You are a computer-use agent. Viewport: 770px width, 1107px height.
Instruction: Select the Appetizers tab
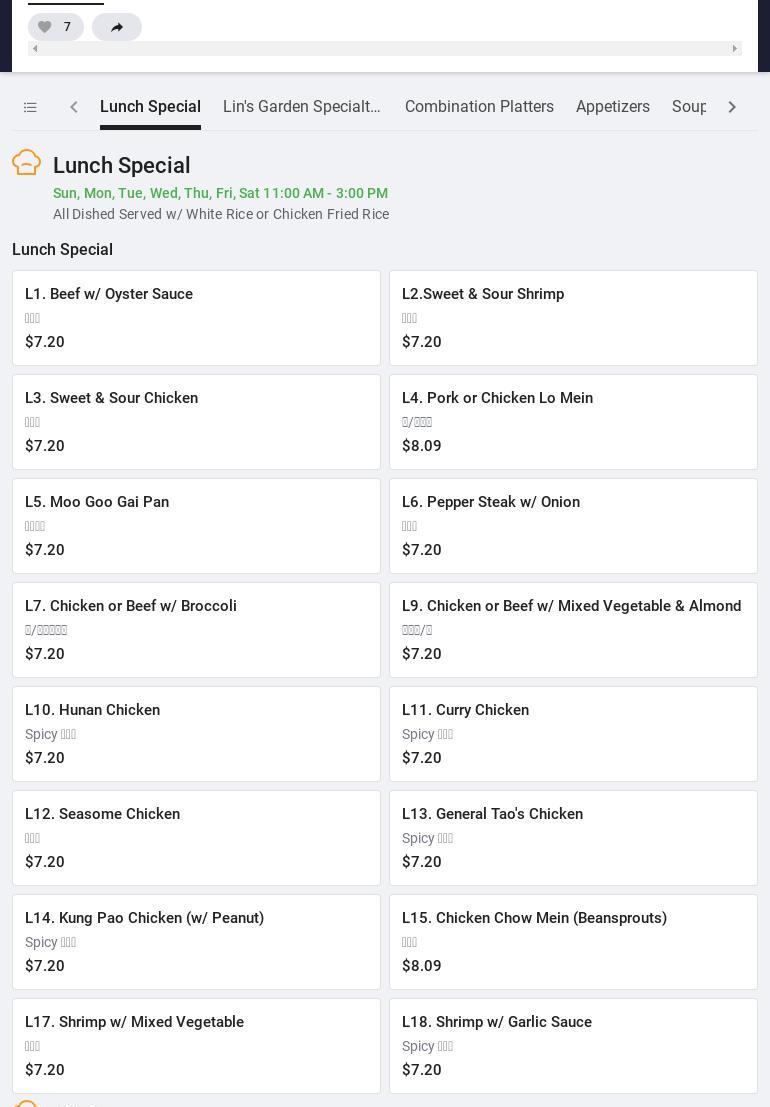613,107
